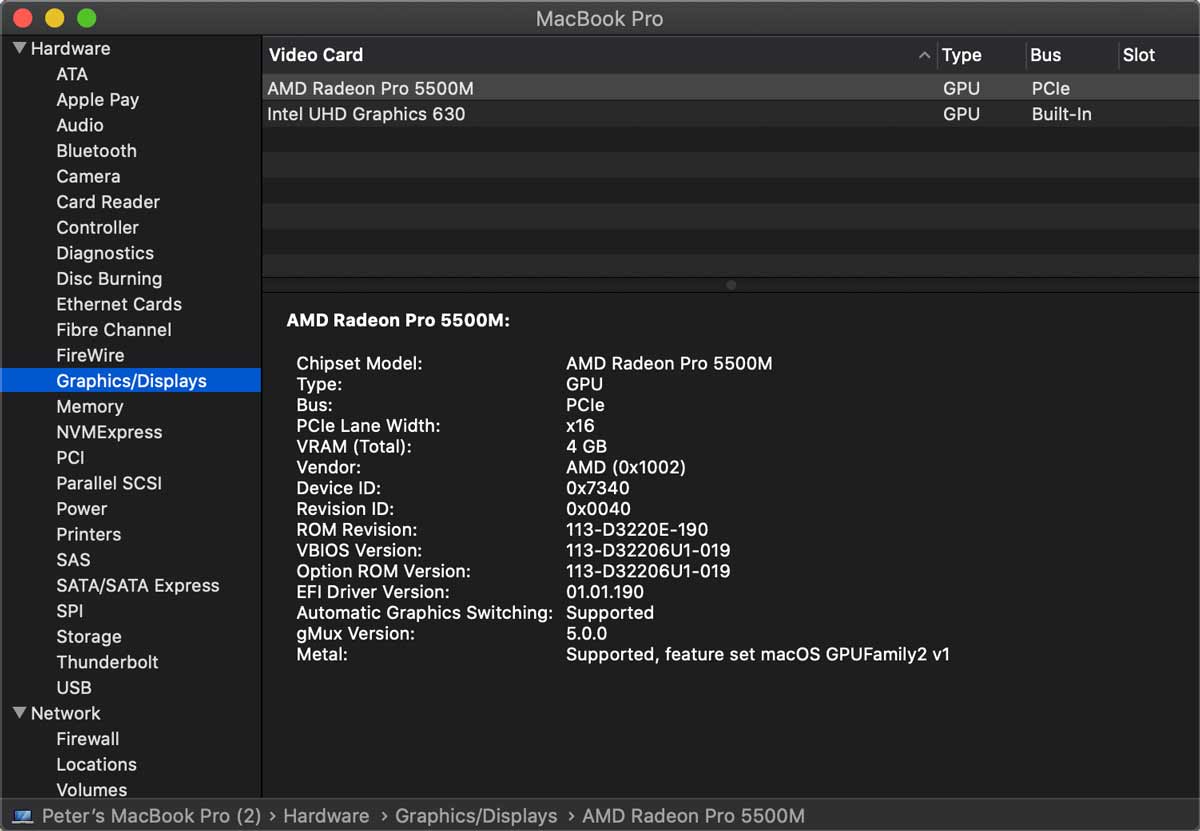The image size is (1200, 831).
Task: Select Thunderbolt in the sidebar
Action: coord(107,662)
